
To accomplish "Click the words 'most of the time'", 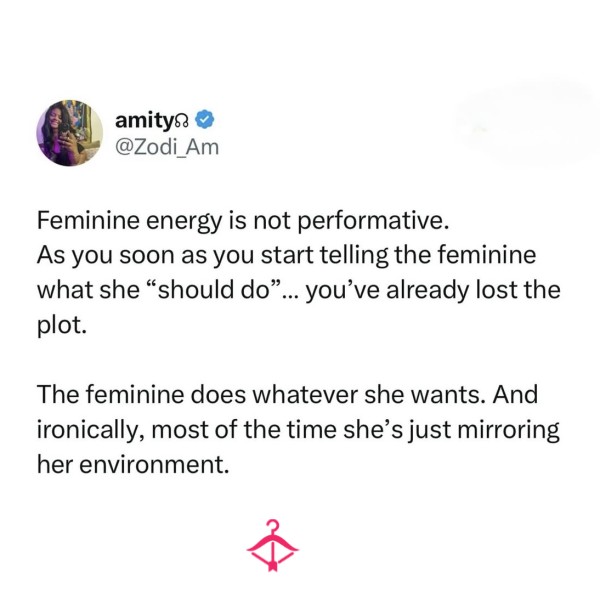I will coord(244,430).
